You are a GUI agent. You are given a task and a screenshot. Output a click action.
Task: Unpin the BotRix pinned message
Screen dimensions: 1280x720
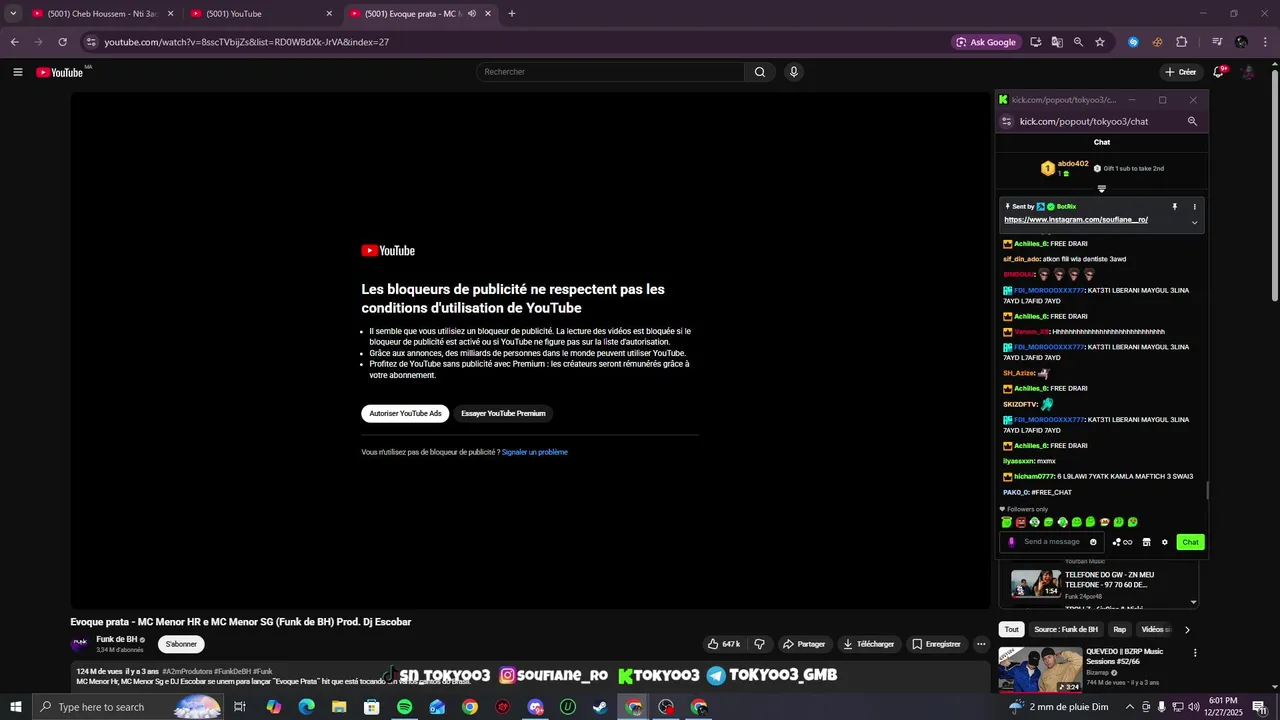coord(1175,207)
